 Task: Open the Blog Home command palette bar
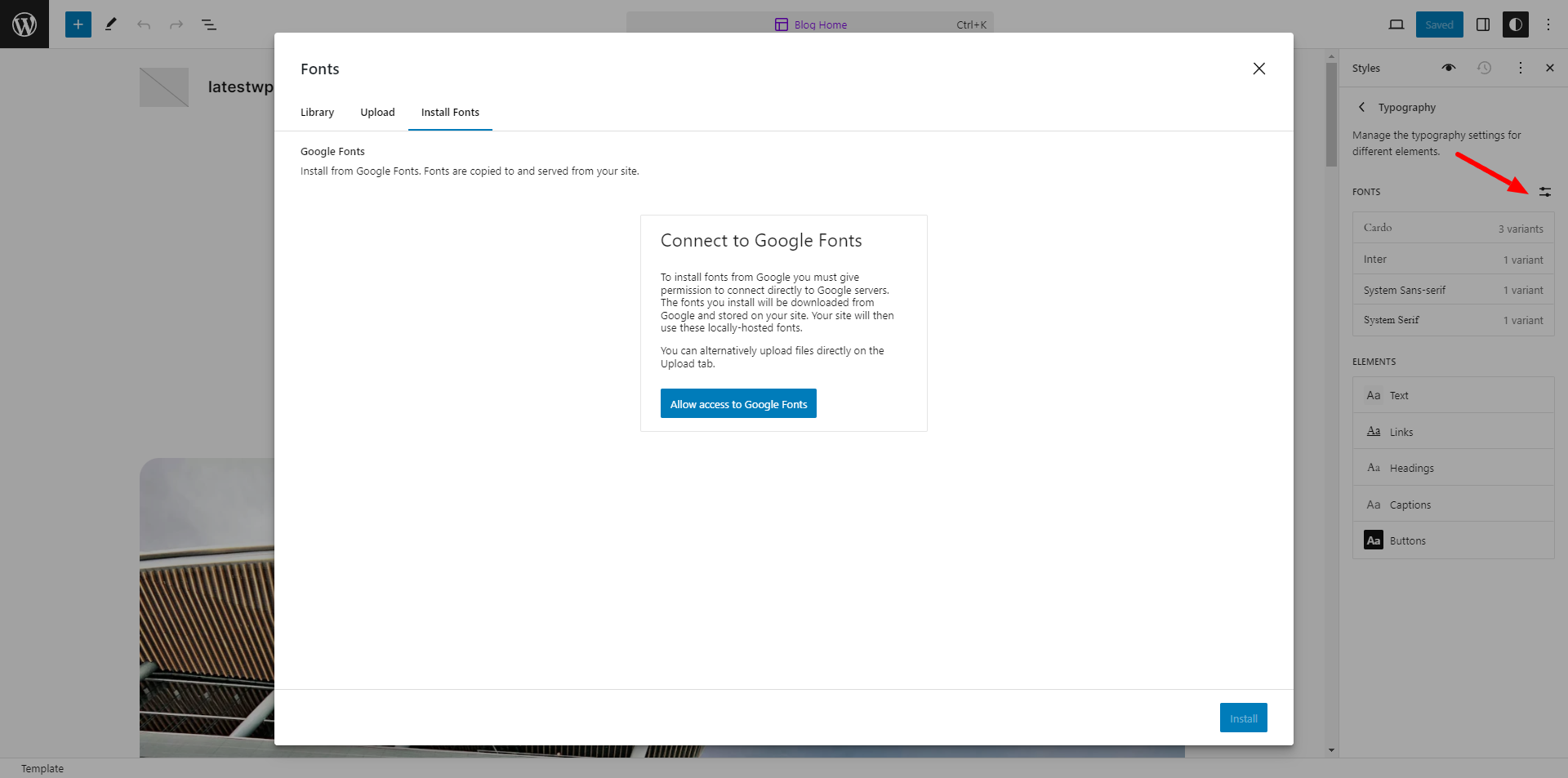pos(810,24)
